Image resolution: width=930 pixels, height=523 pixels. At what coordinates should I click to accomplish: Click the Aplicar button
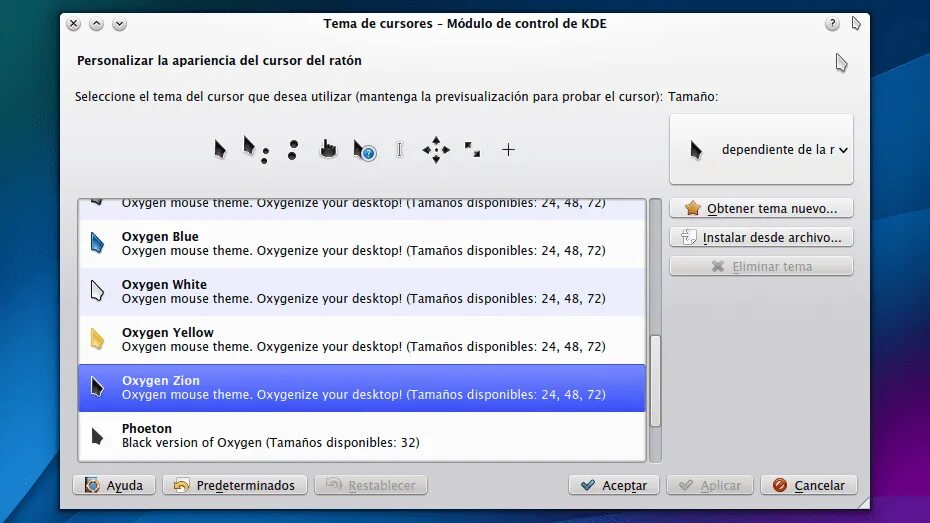point(710,485)
